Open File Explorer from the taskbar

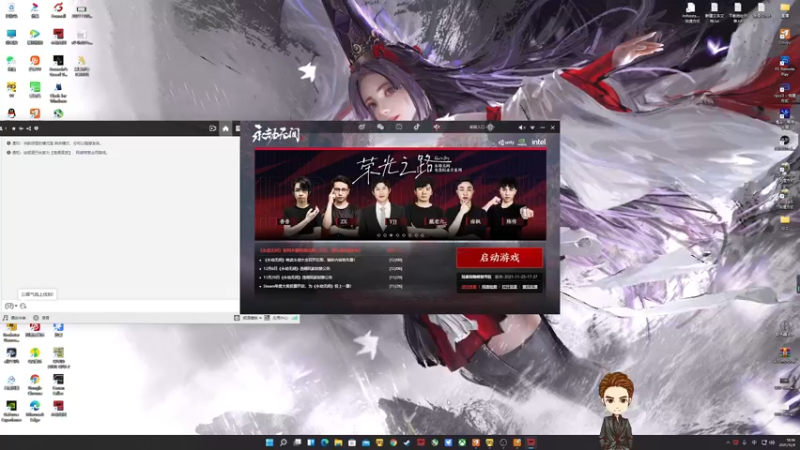click(338, 443)
